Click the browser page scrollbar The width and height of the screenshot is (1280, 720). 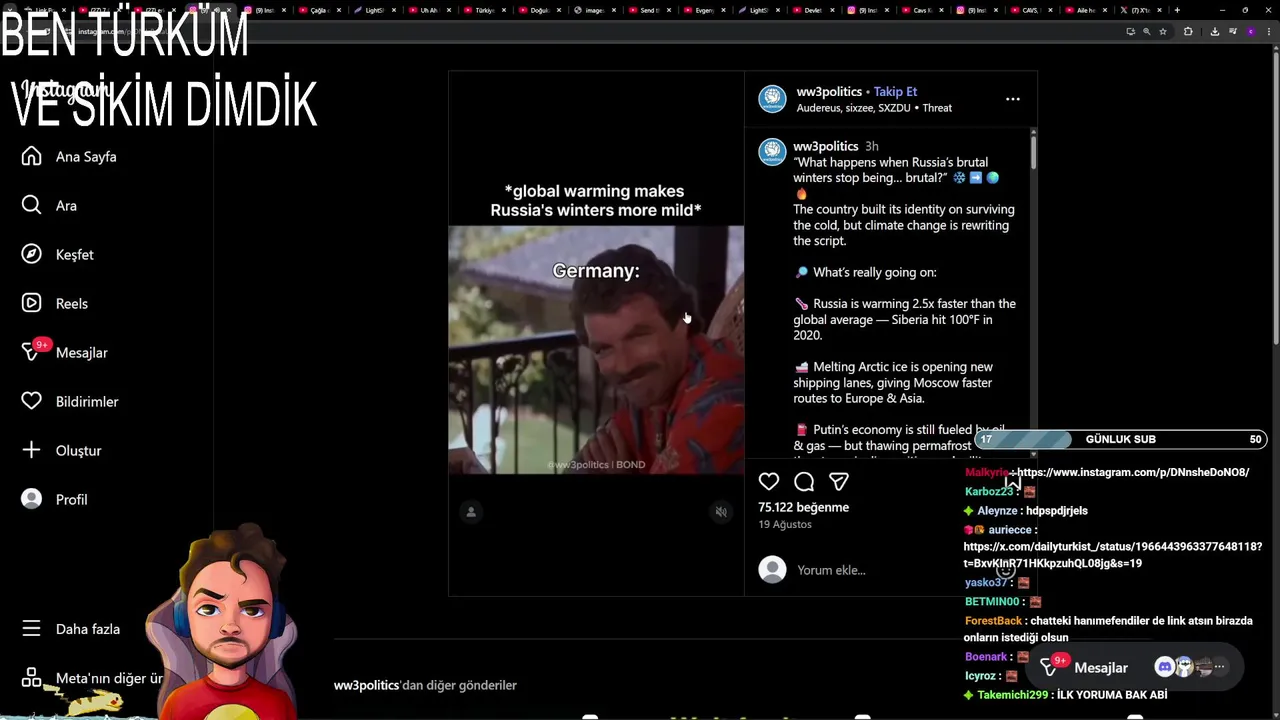tap(1275, 200)
